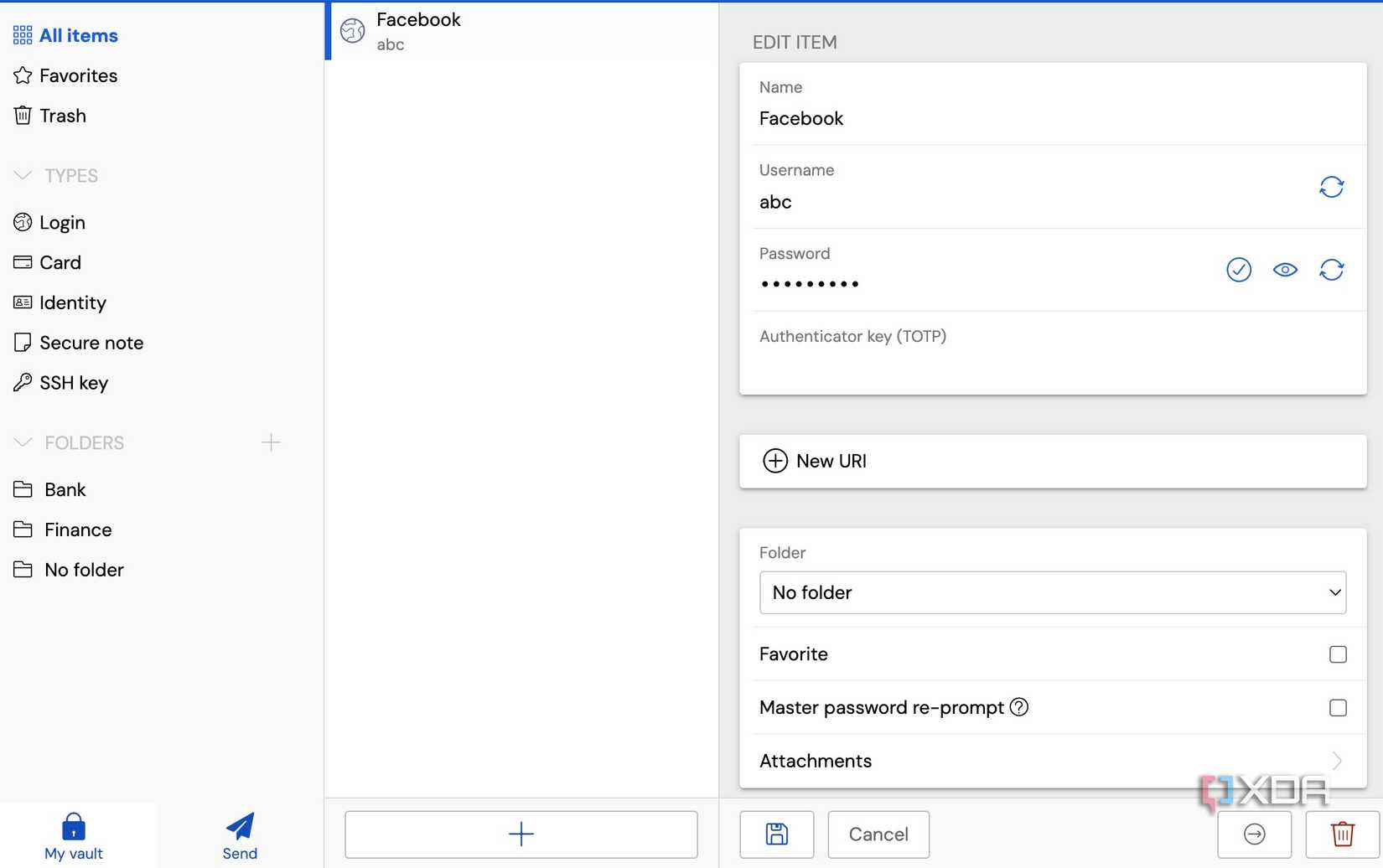
Task: Click the generate password icon
Action: (1331, 270)
